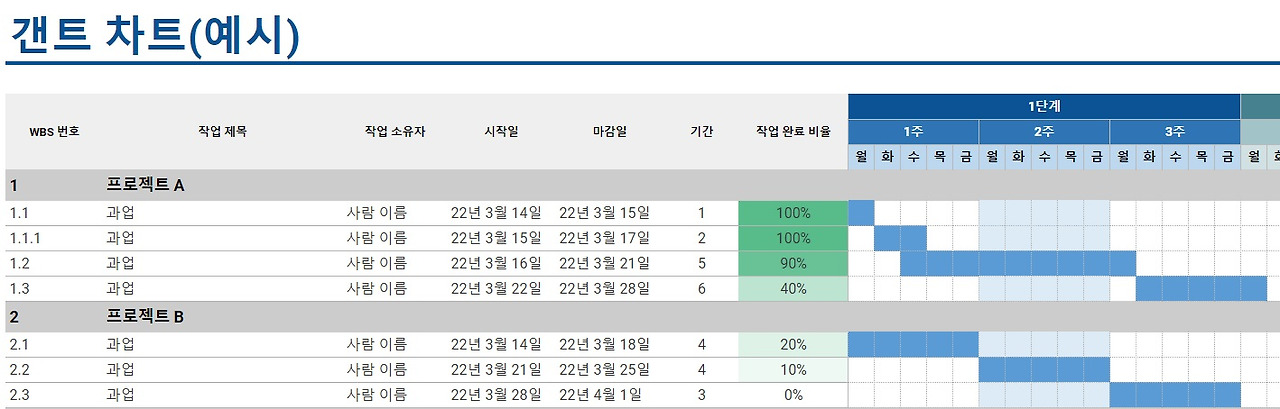Click WBS number 2.2 cell
This screenshot has height=409, width=1280.
point(20,370)
